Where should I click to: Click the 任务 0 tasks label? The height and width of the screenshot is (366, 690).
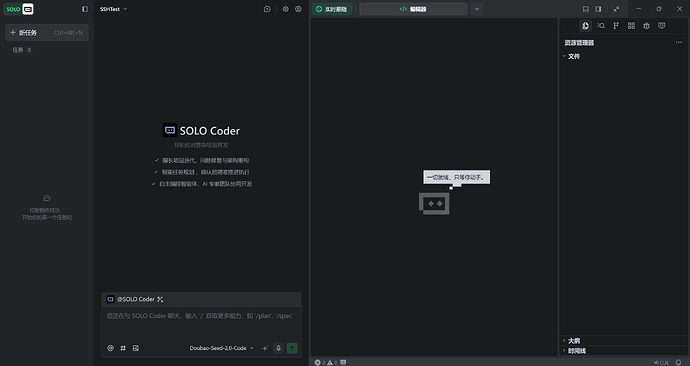coord(22,50)
